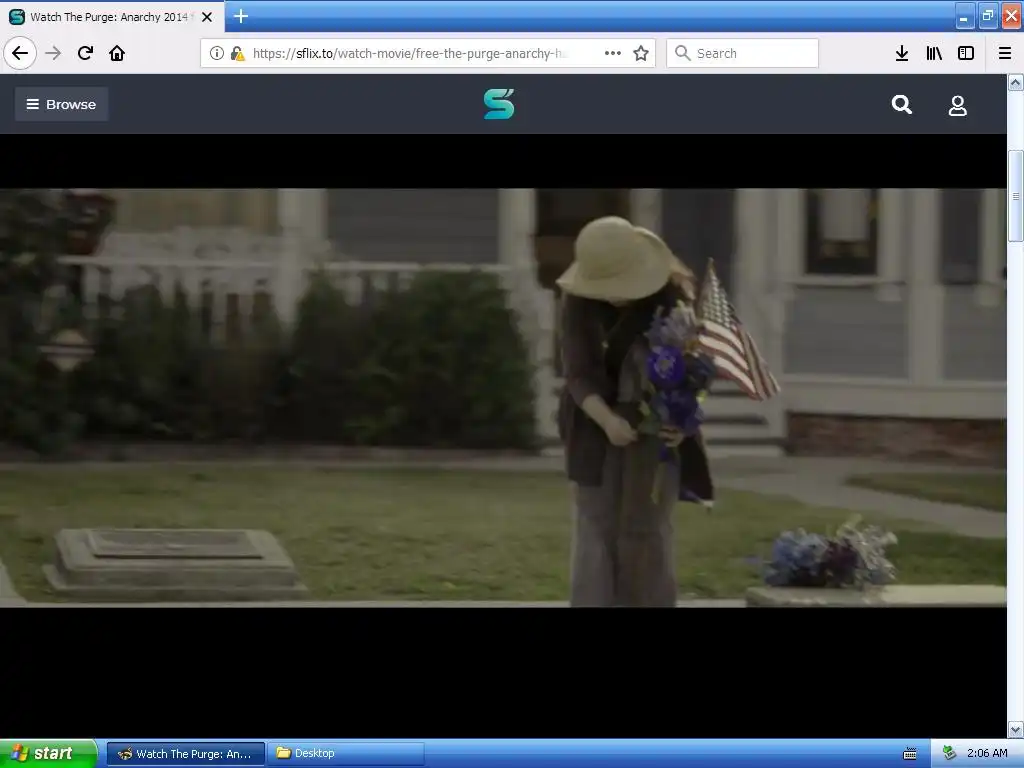Open the Windows start menu

(x=48, y=753)
